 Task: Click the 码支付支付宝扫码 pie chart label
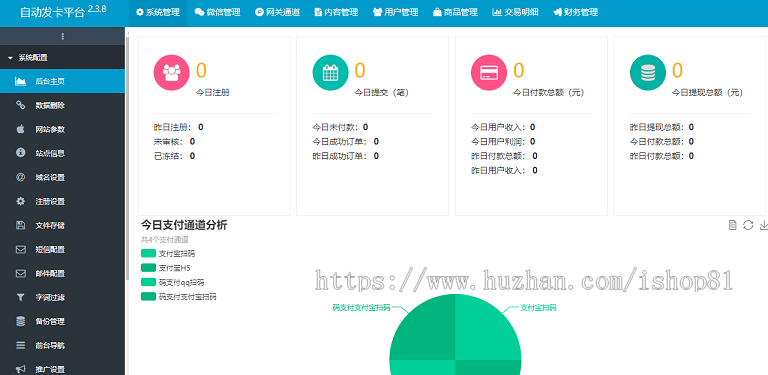[x=361, y=308]
